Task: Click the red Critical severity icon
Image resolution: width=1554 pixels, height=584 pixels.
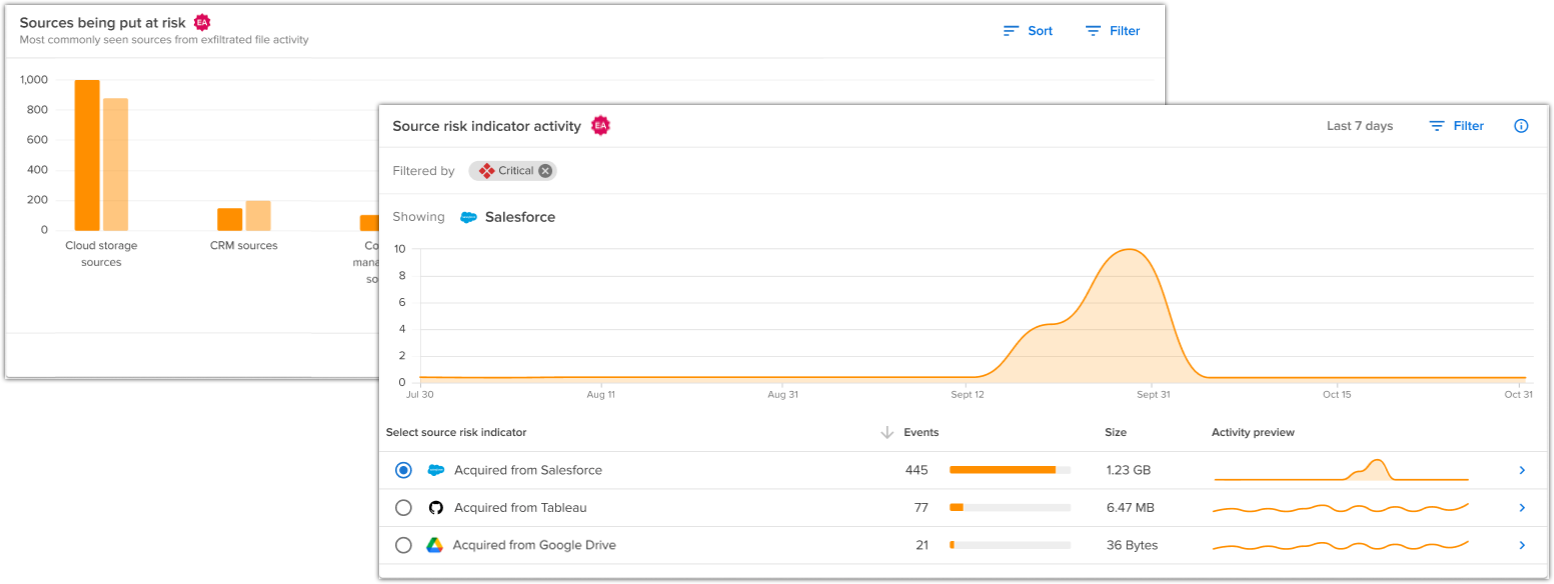Action: (x=487, y=171)
